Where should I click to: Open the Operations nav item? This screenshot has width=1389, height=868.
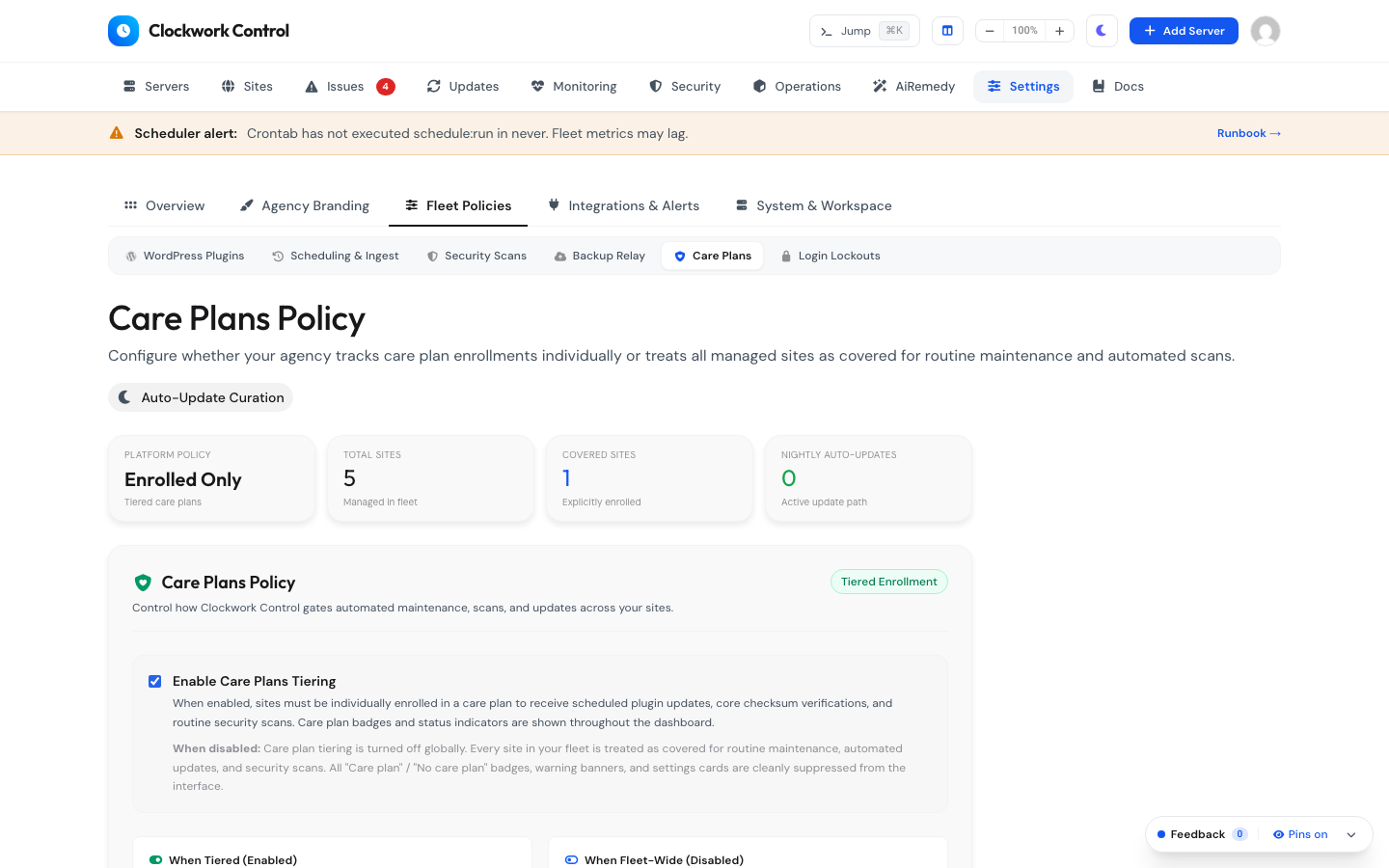797,87
